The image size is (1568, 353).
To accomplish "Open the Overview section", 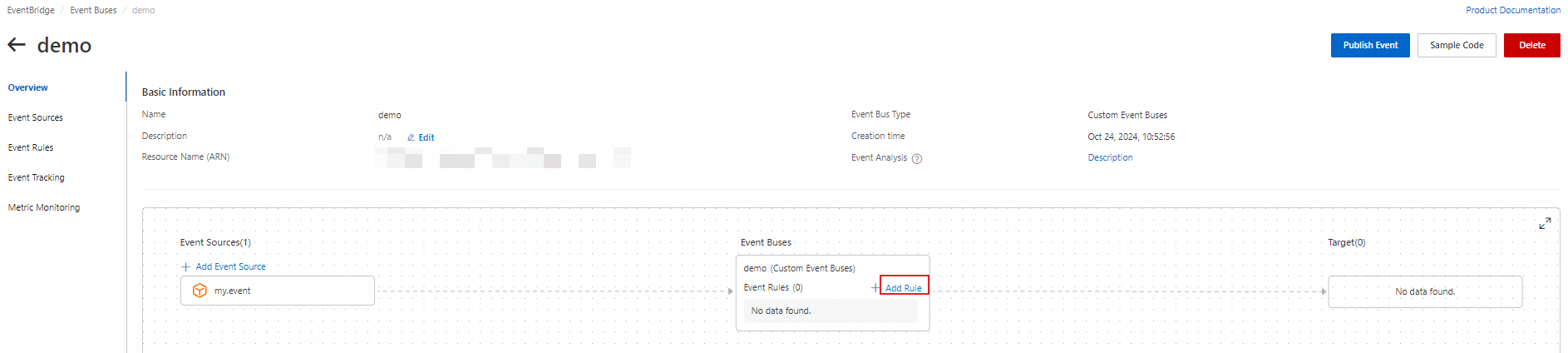I will pos(28,87).
